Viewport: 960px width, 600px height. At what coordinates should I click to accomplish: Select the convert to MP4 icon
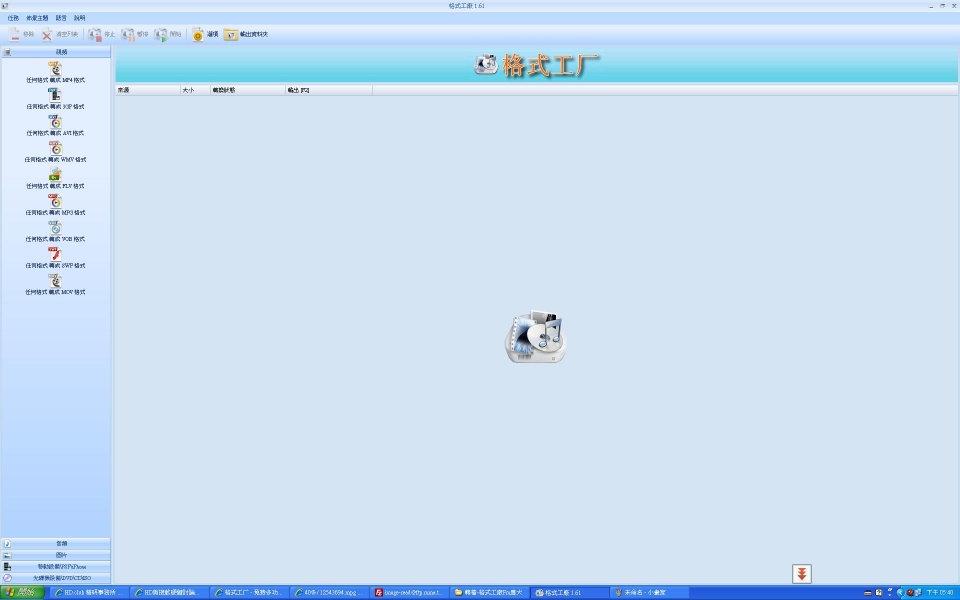pyautogui.click(x=55, y=68)
